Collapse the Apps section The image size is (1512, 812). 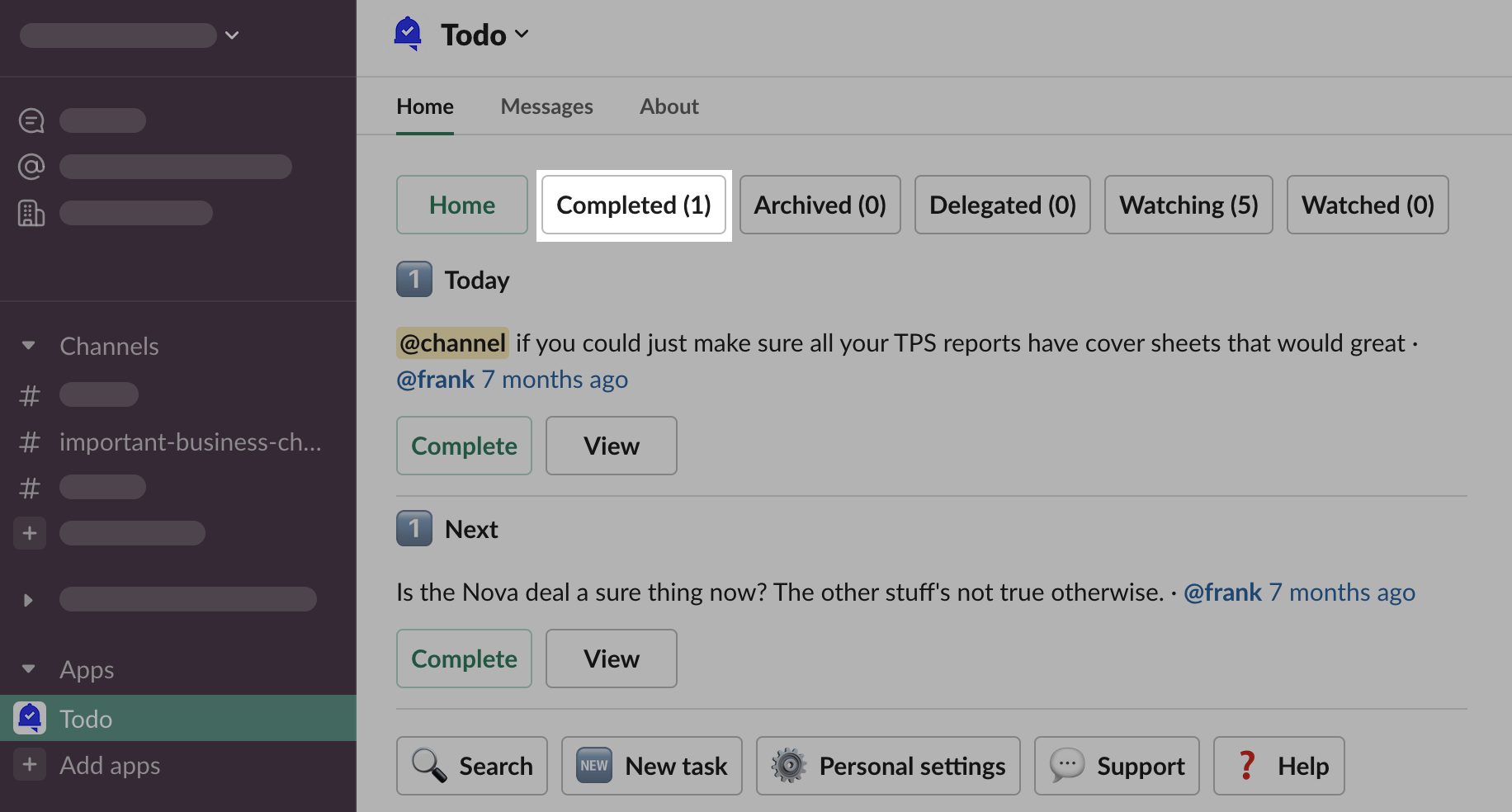click(x=29, y=669)
